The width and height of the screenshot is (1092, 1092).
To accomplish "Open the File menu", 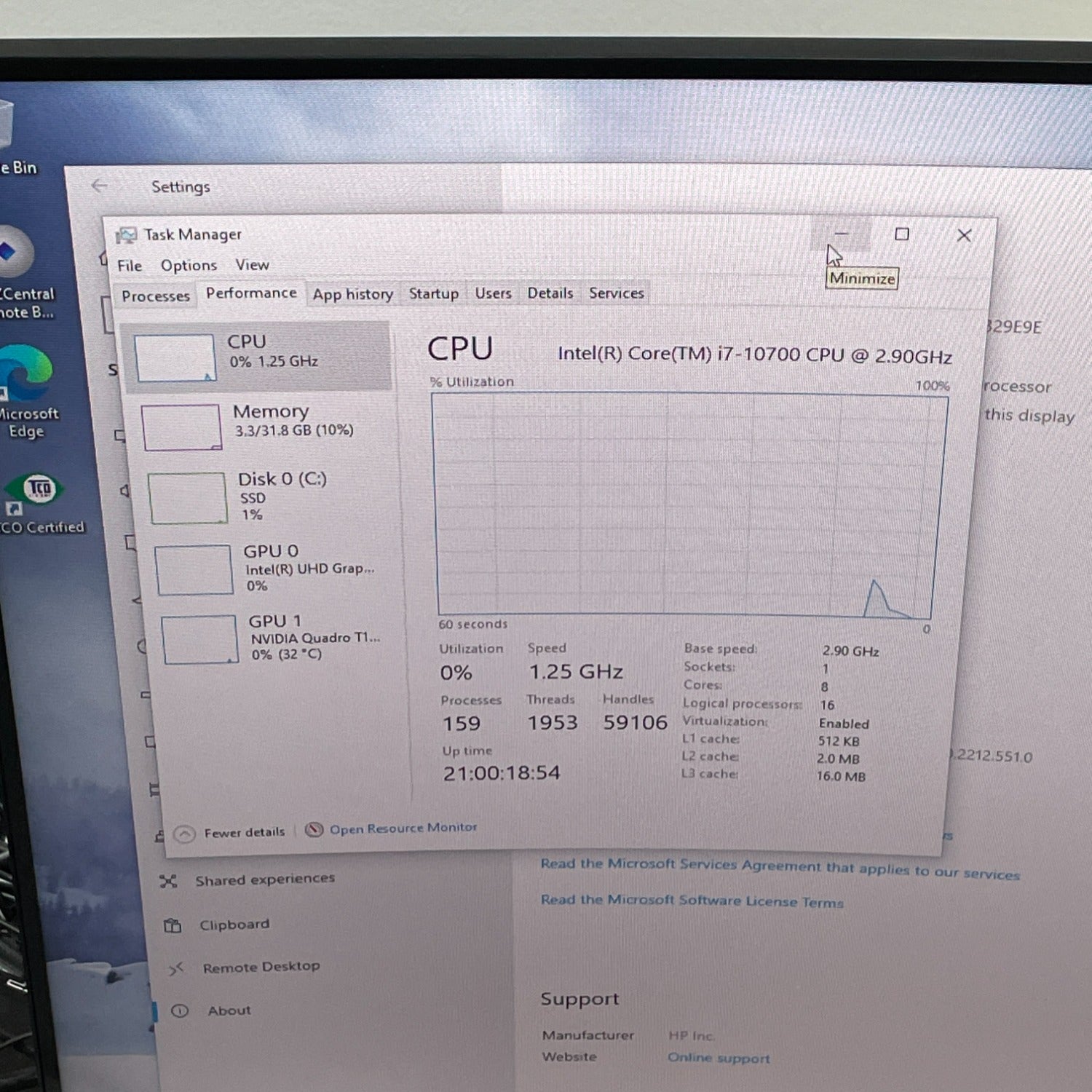I will click(130, 266).
